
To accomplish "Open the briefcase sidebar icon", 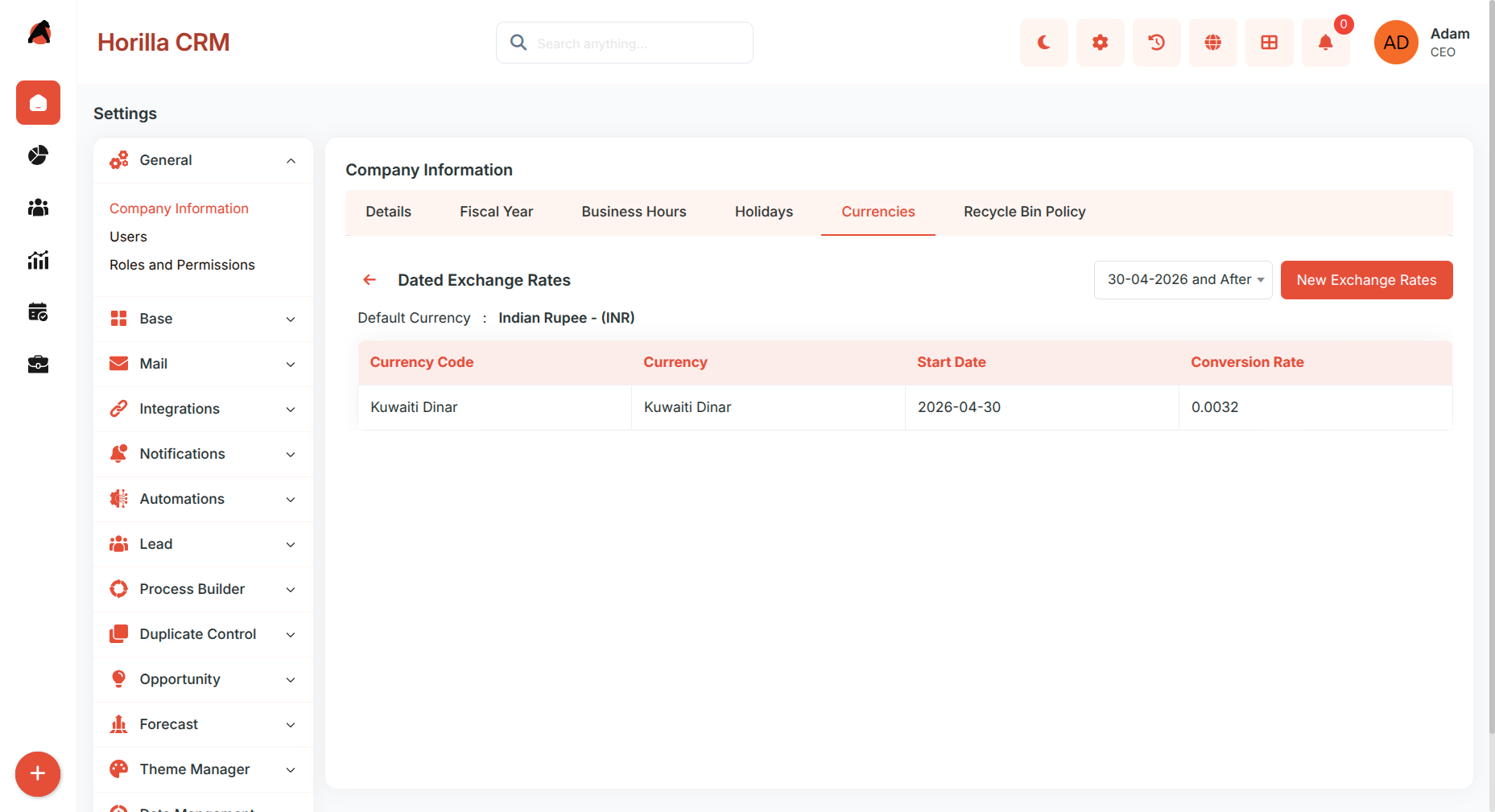I will click(x=38, y=365).
